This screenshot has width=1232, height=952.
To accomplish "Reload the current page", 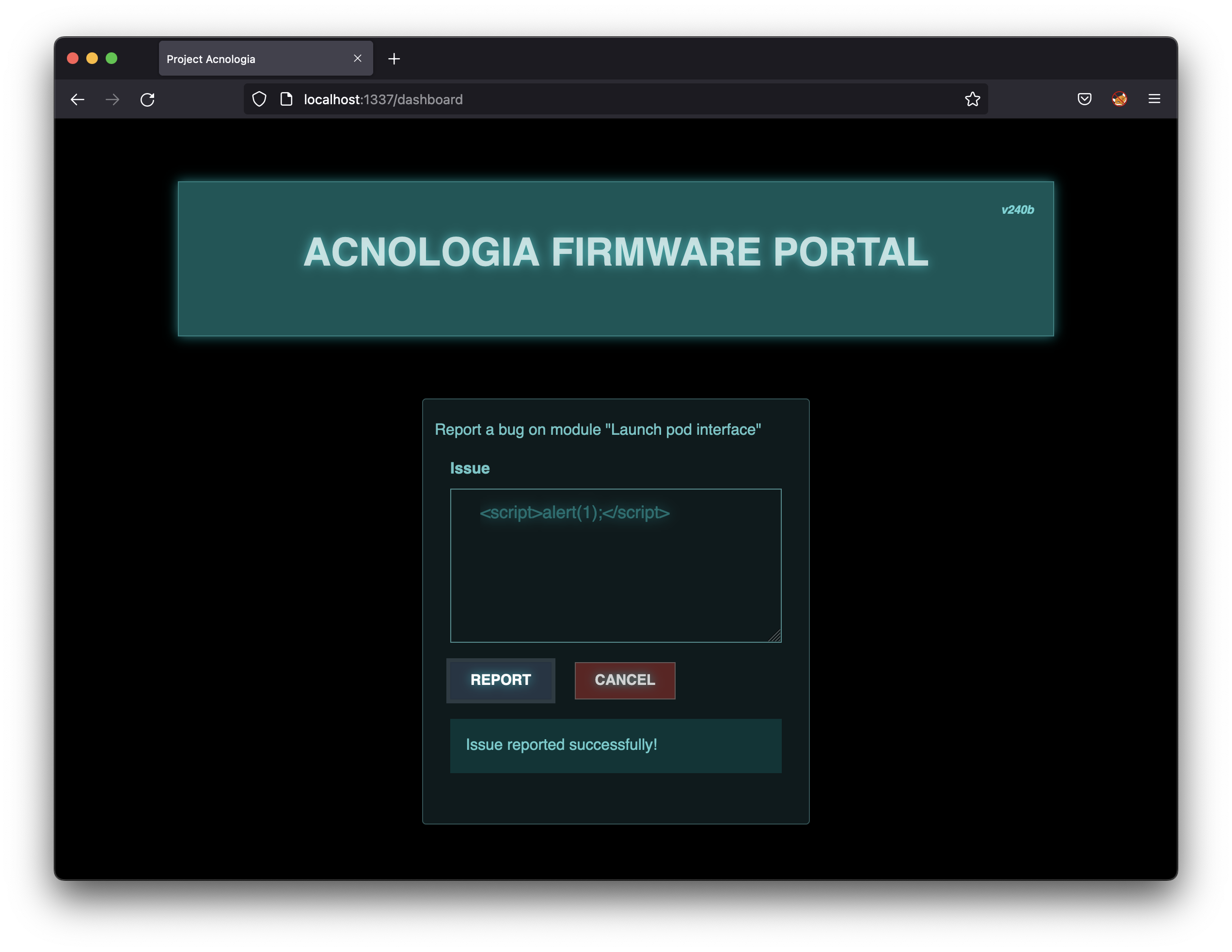I will tap(147, 99).
